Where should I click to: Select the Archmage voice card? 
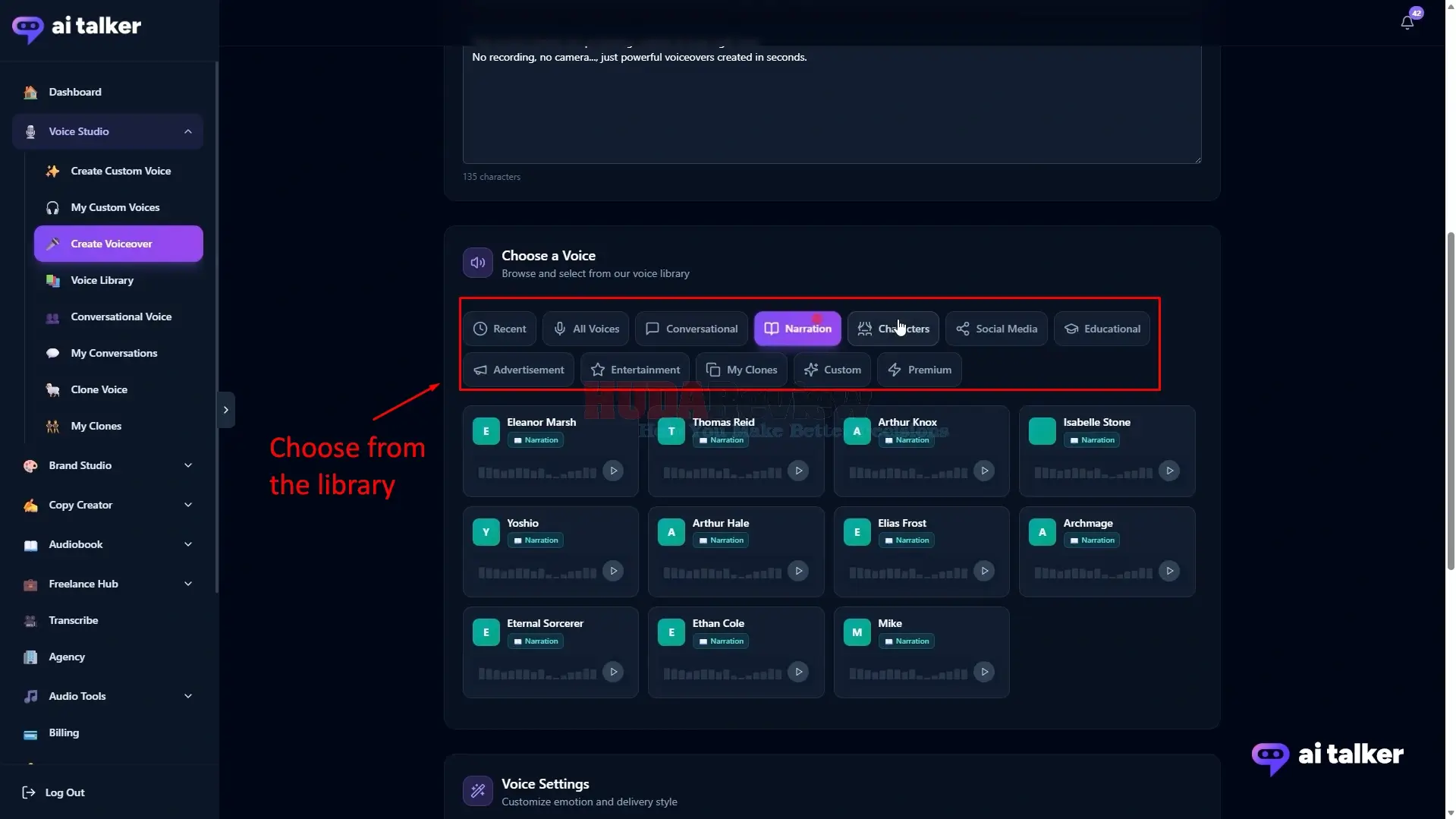click(x=1107, y=552)
